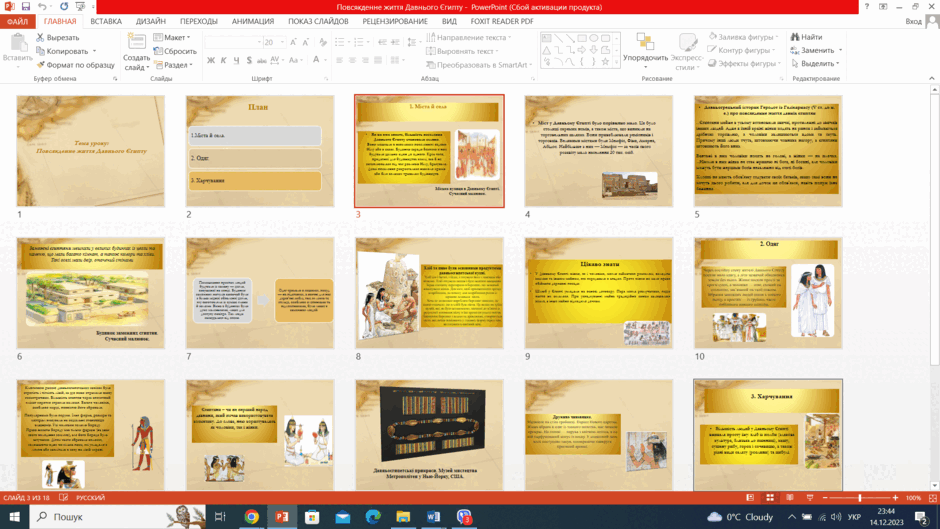The height and width of the screenshot is (529, 940).
Task: Switch to Normal view in status bar
Action: click(750, 498)
